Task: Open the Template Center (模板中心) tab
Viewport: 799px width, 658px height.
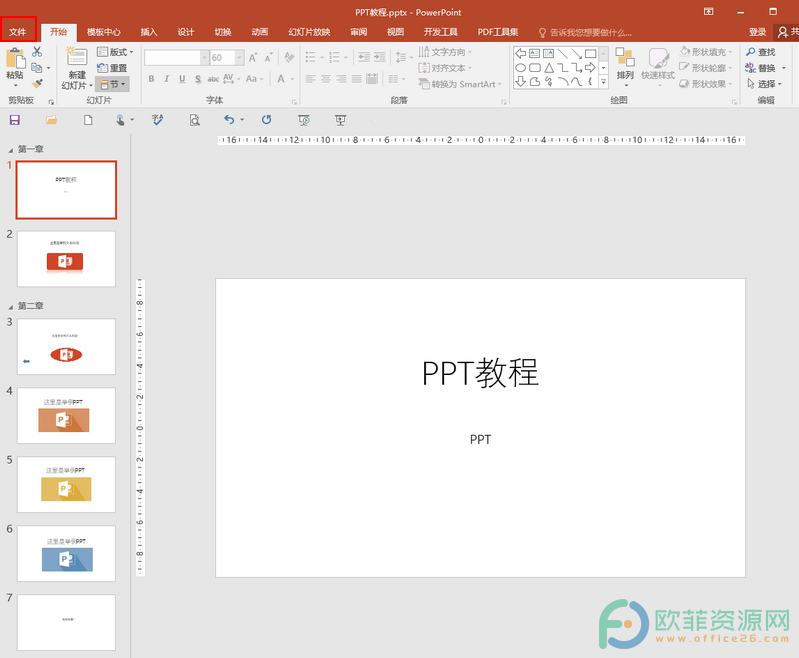Action: [103, 32]
